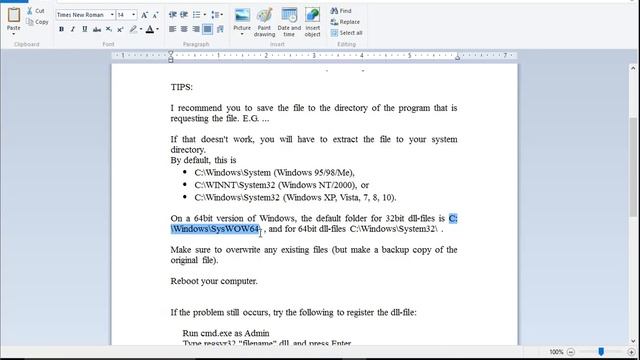Image resolution: width=640 pixels, height=360 pixels.
Task: Click the C:\Windows\System32 (Windows XP, Vista) bullet
Action: [x=295, y=198]
